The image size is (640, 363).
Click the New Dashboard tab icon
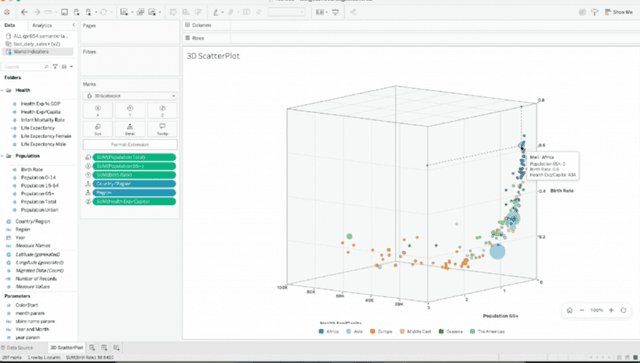click(104, 347)
